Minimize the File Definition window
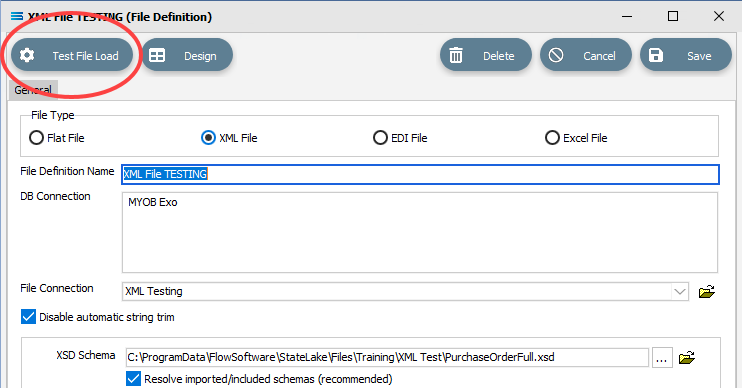 [x=627, y=17]
